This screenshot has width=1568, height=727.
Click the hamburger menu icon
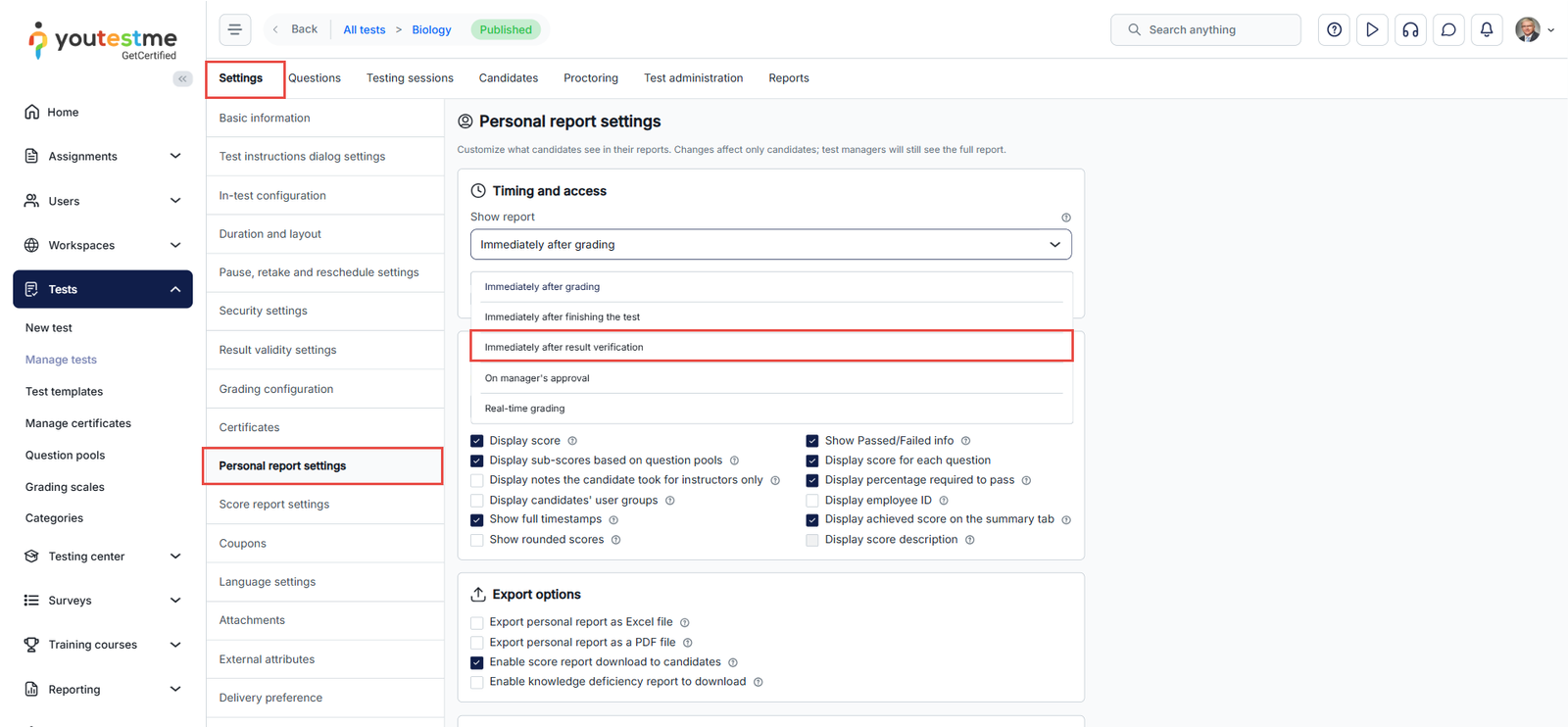pyautogui.click(x=235, y=29)
